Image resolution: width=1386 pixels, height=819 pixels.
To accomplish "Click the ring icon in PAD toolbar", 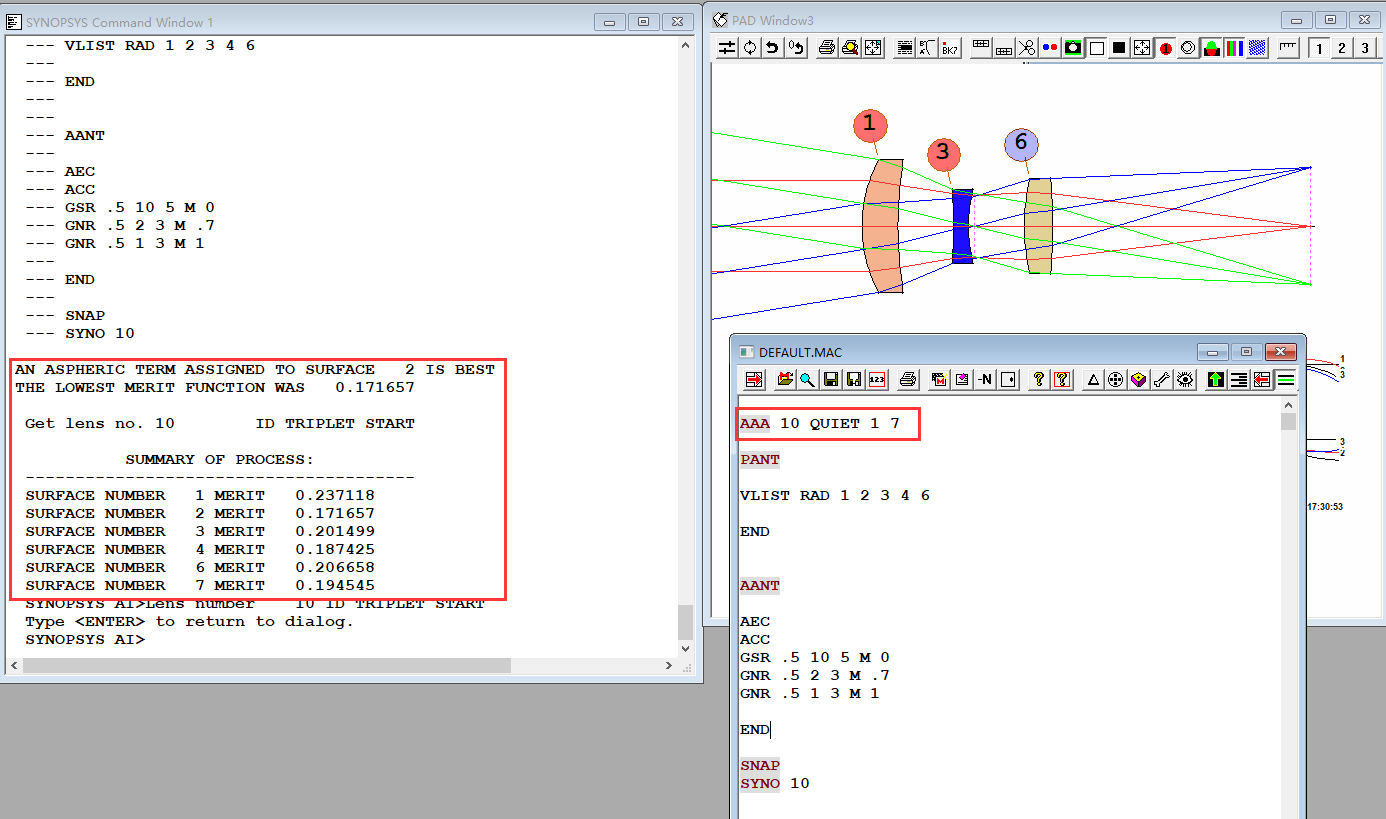I will 1188,48.
